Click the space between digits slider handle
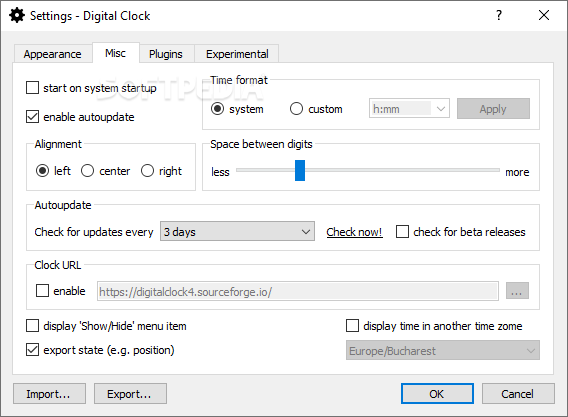 pos(300,170)
